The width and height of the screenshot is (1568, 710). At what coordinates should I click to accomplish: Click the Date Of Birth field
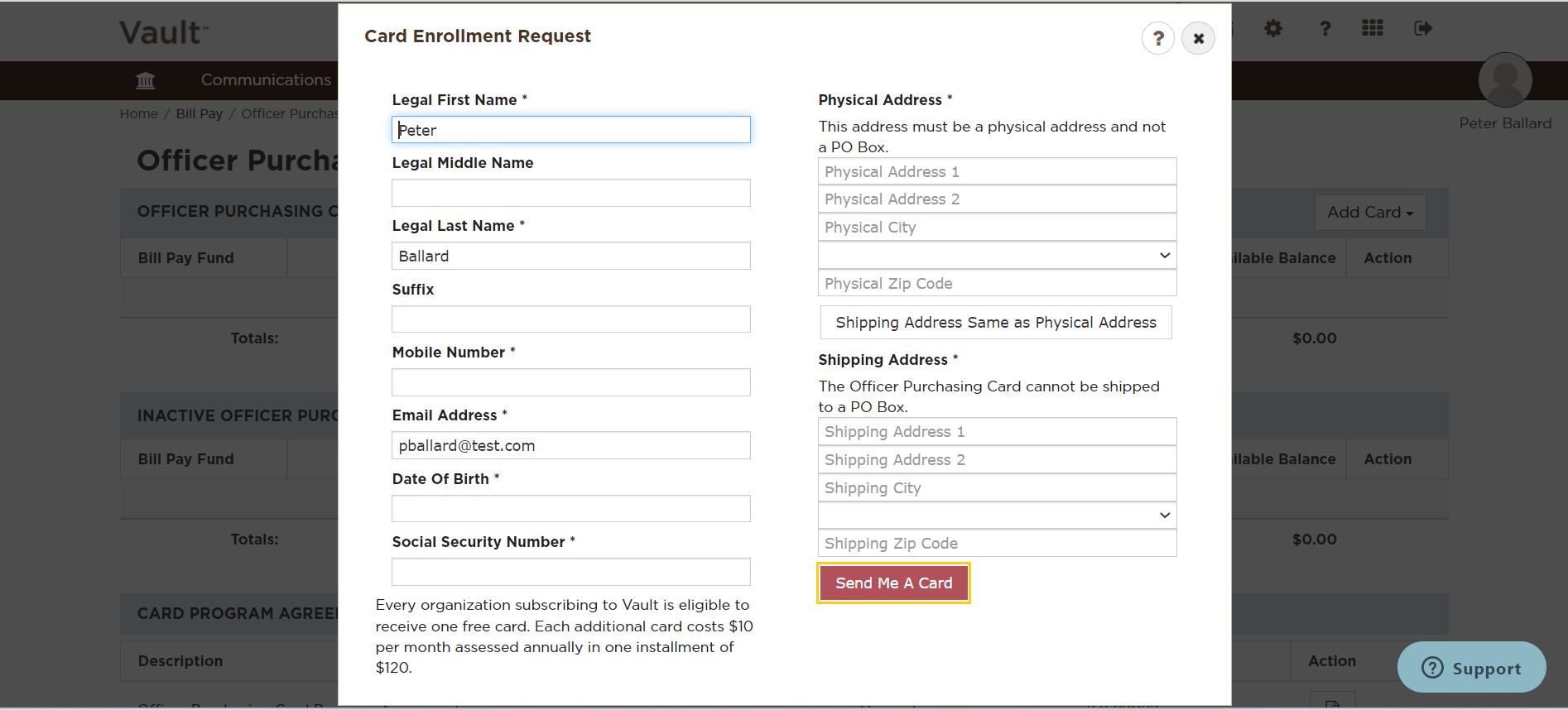tap(571, 509)
